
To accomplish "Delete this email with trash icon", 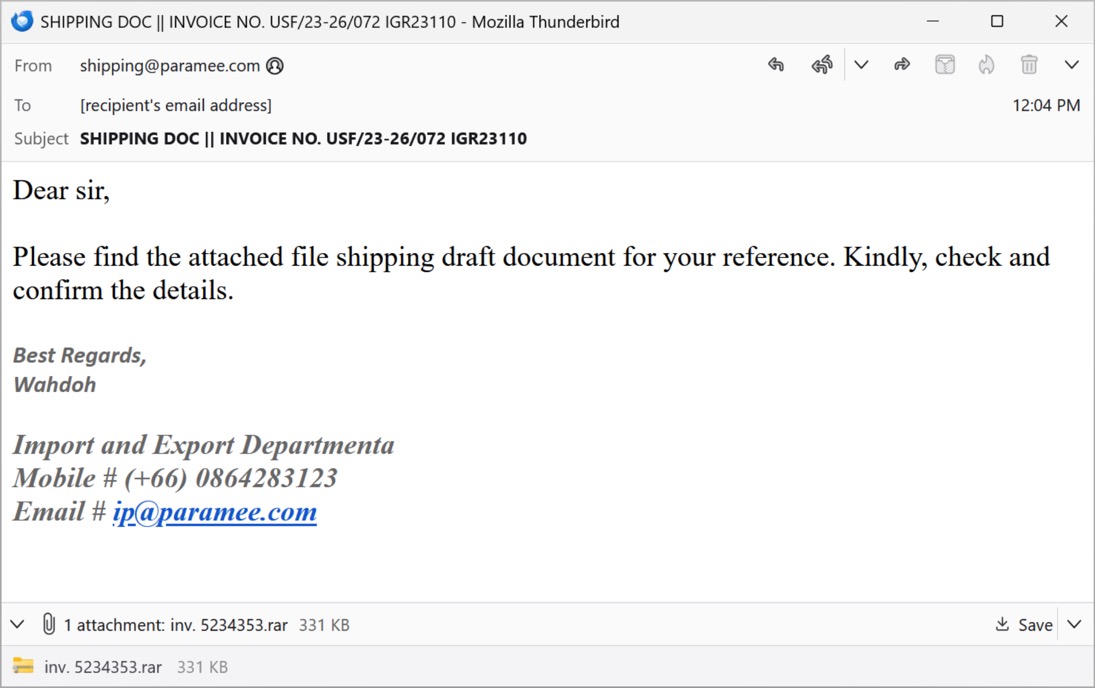I will pos(1029,65).
